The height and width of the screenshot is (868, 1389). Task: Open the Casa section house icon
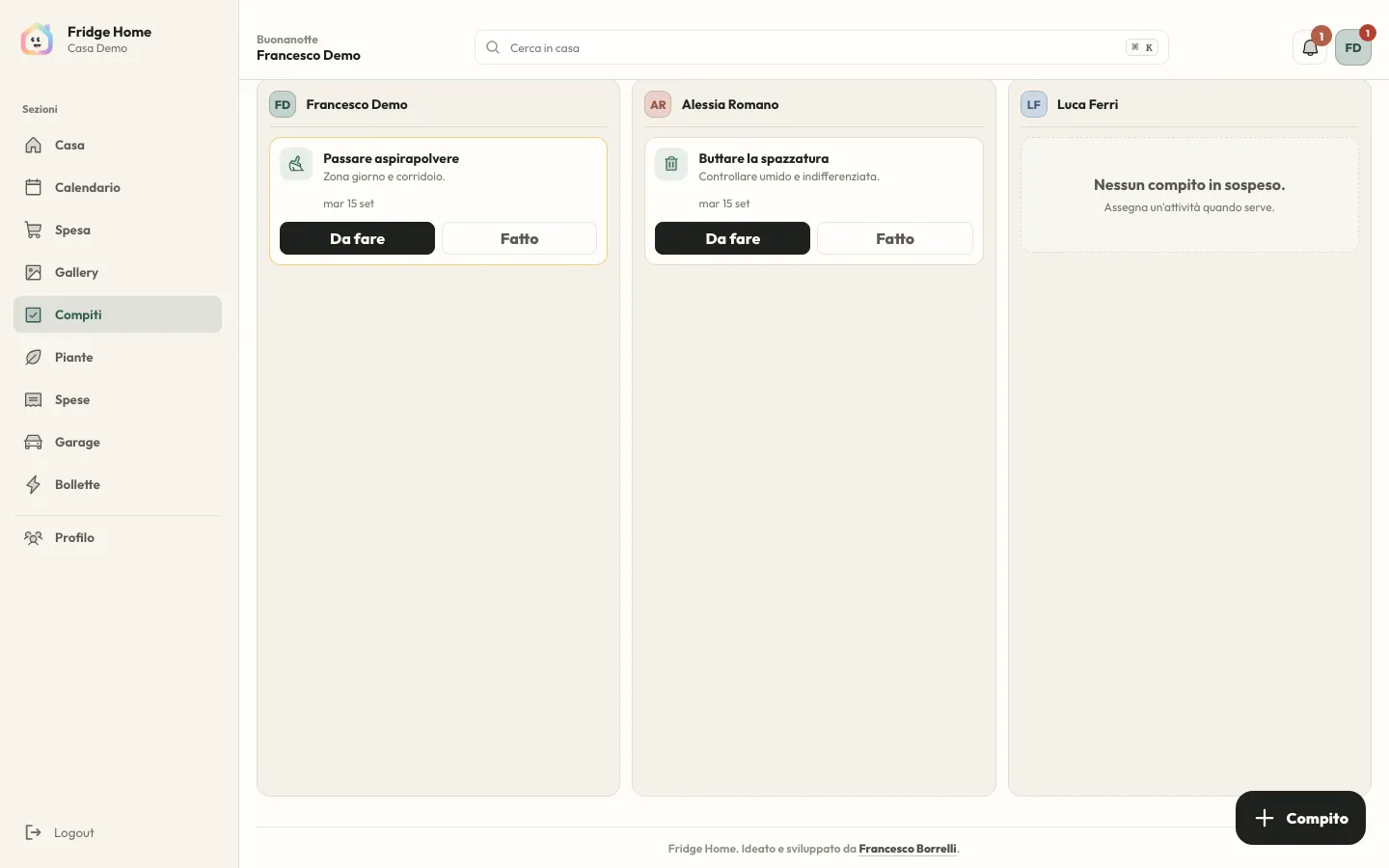(x=34, y=145)
